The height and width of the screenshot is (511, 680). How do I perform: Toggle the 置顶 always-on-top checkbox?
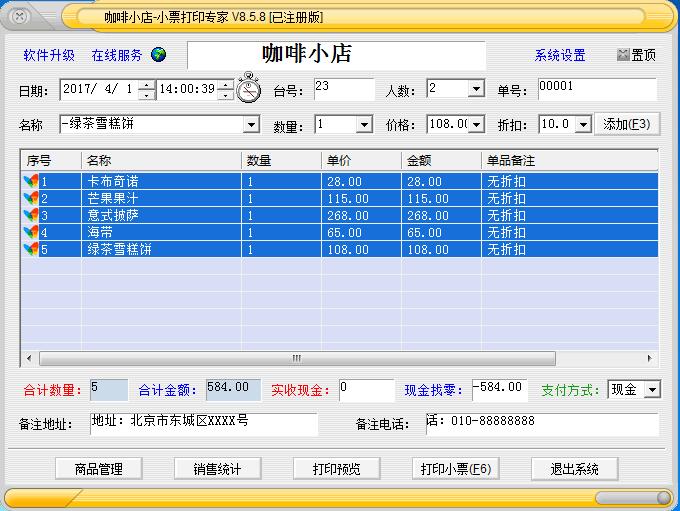point(623,55)
